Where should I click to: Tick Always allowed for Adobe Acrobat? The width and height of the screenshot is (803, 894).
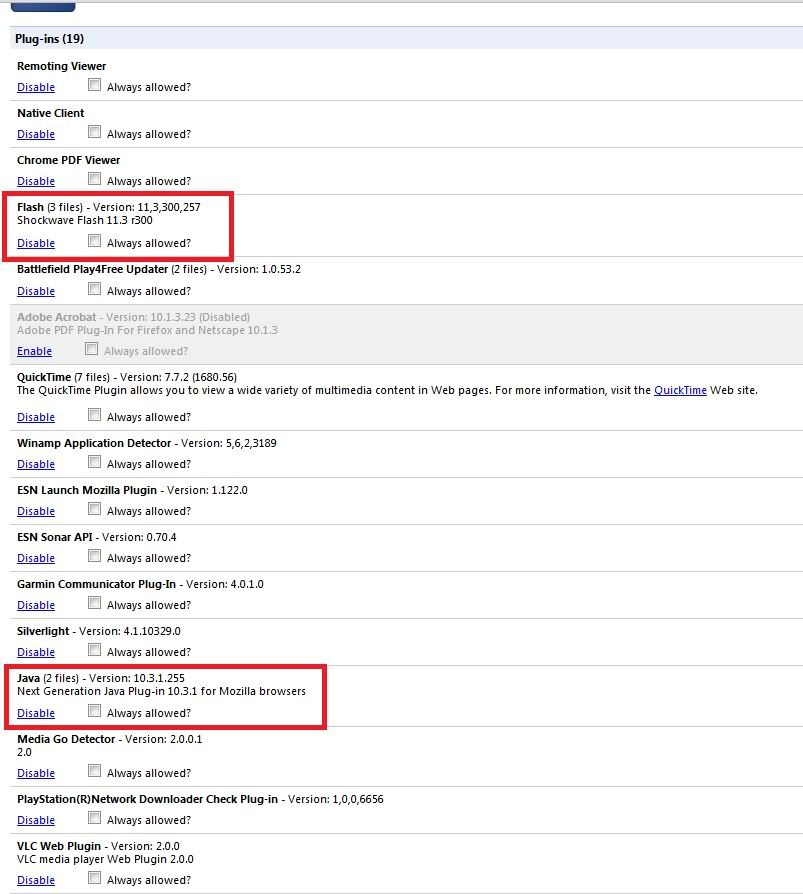click(x=91, y=349)
